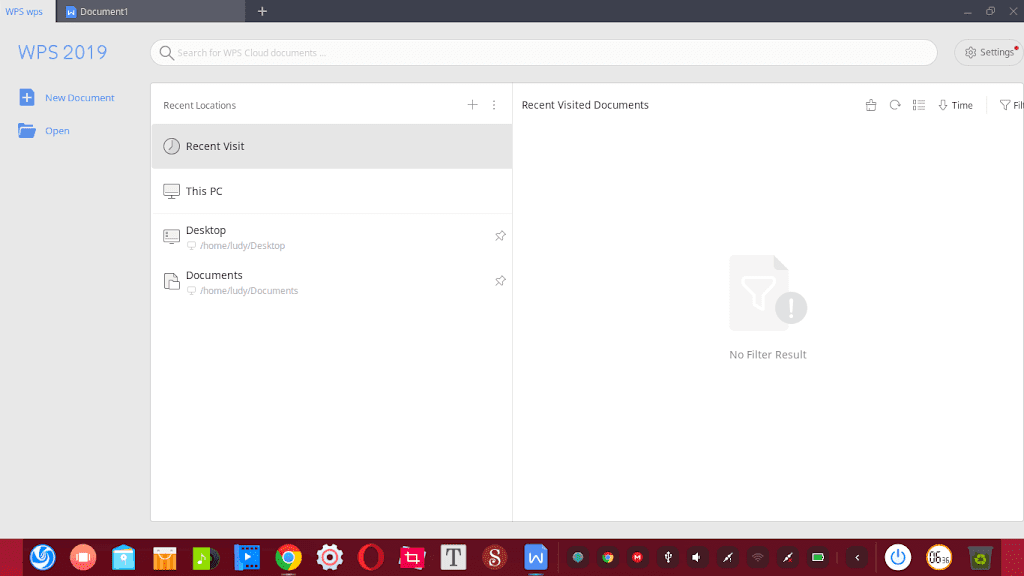The image size is (1024, 576).
Task: Sort documents by Time
Action: (955, 105)
